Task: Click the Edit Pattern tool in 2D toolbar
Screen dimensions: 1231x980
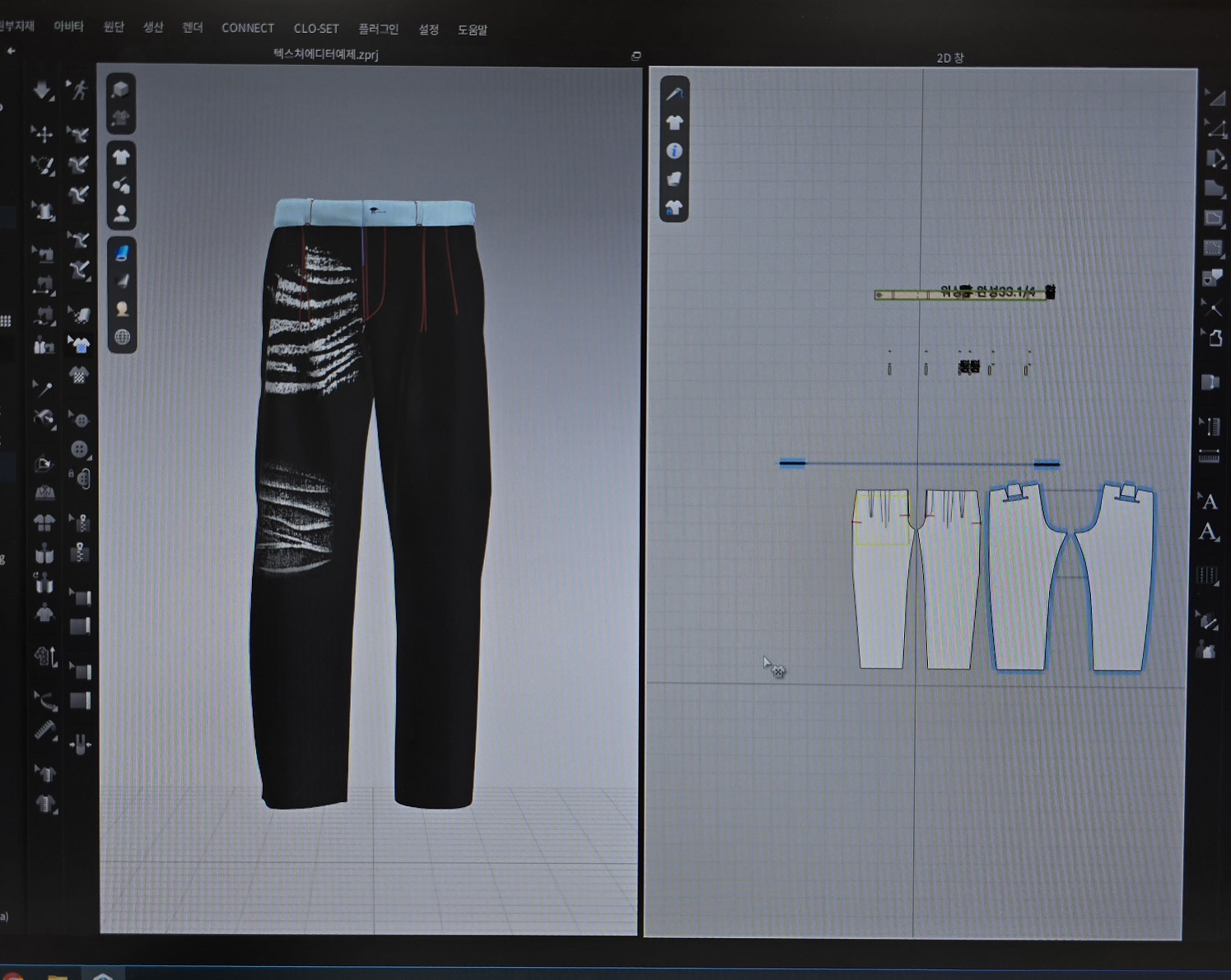Action: click(x=1214, y=99)
